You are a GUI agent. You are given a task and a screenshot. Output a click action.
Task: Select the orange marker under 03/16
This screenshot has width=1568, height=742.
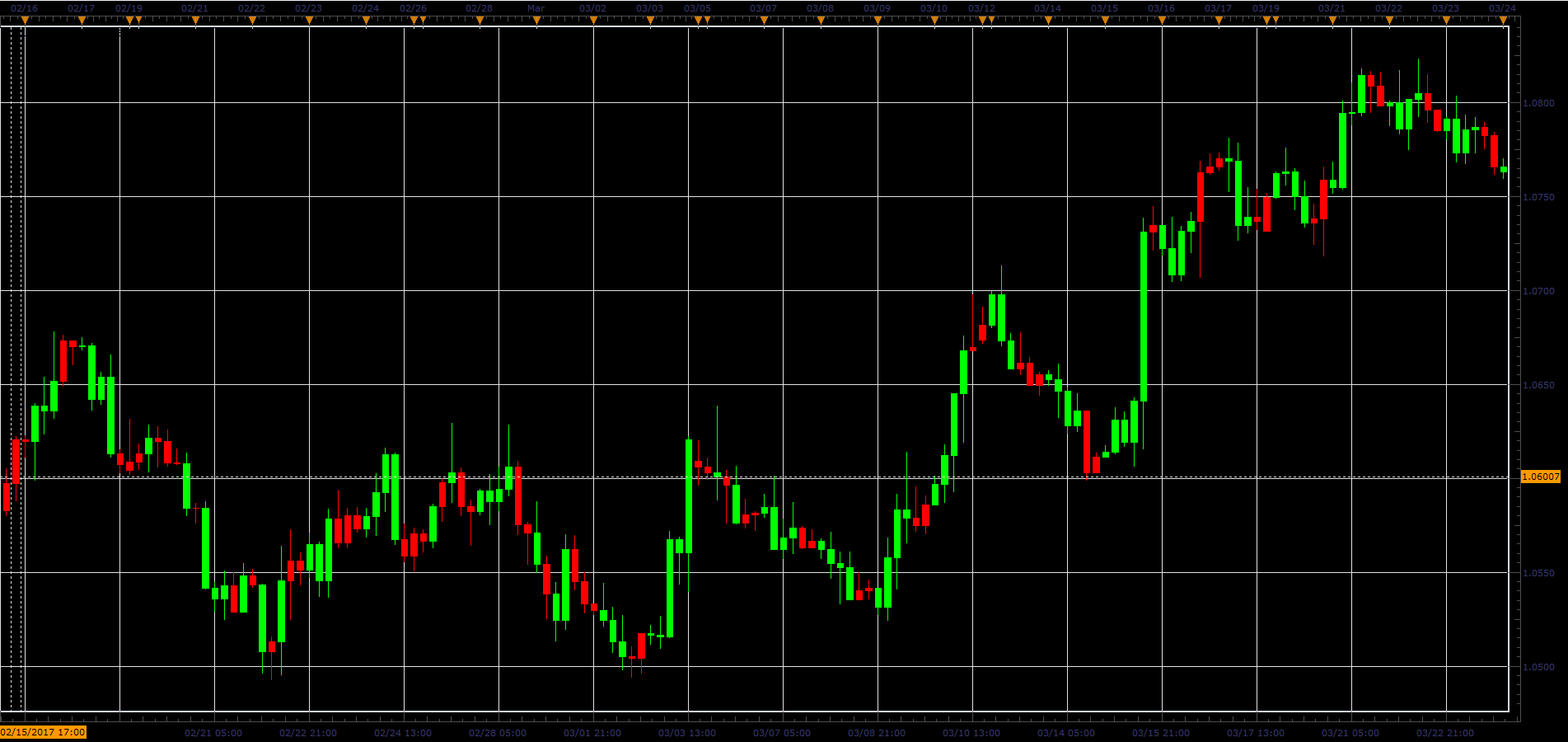[1162, 21]
